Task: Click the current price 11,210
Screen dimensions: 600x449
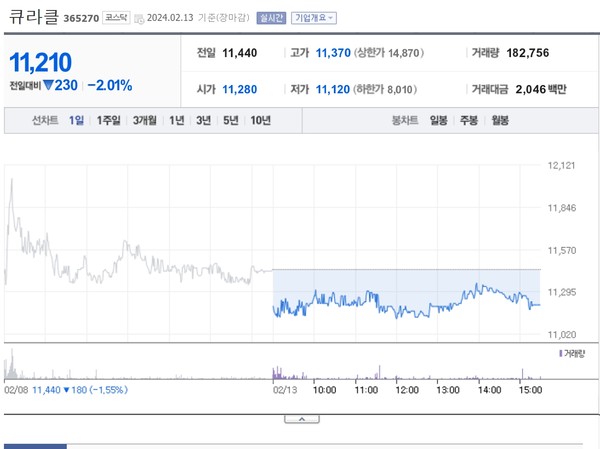Action: [x=41, y=62]
